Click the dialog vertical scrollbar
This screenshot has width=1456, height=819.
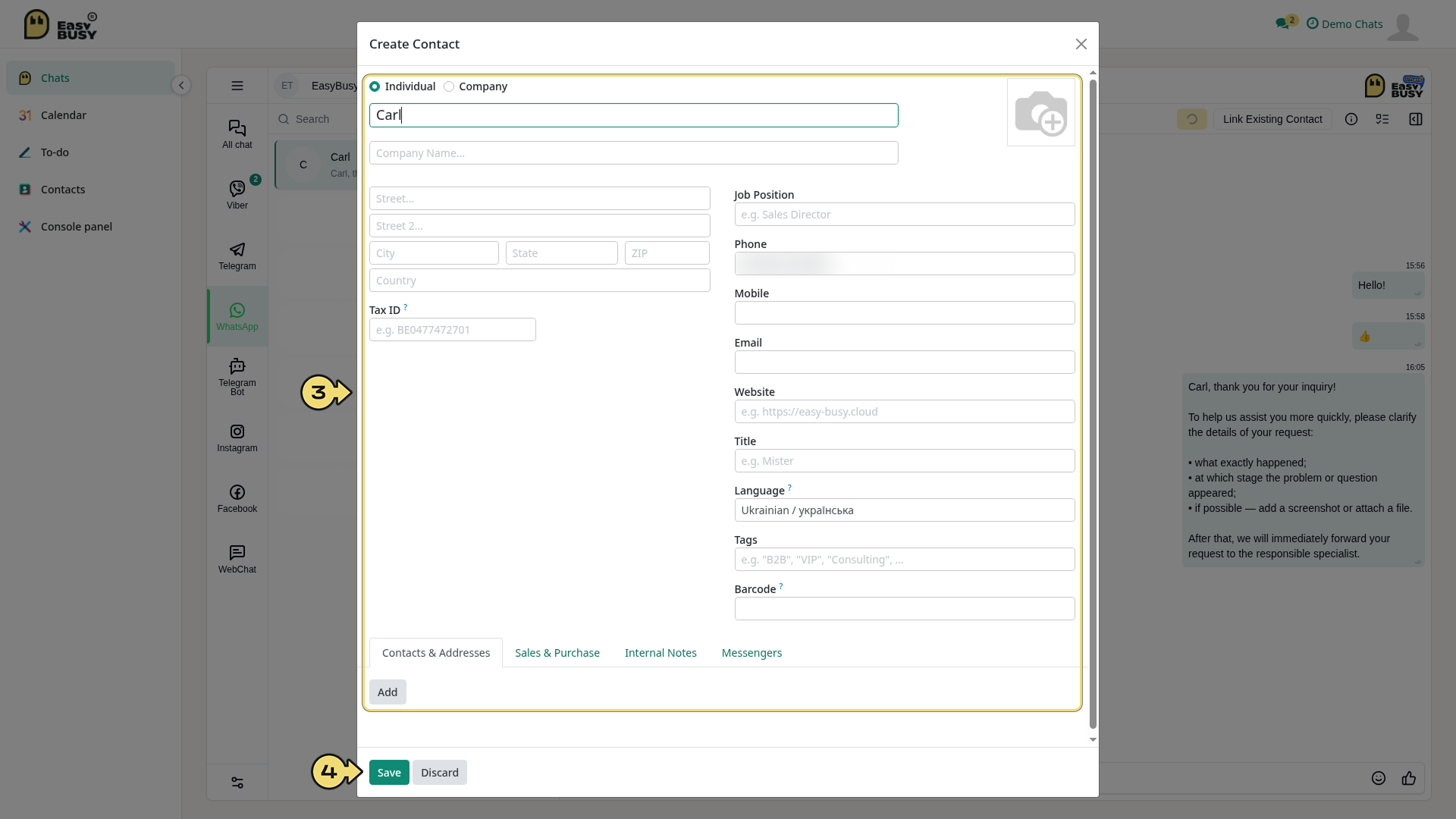click(1093, 403)
